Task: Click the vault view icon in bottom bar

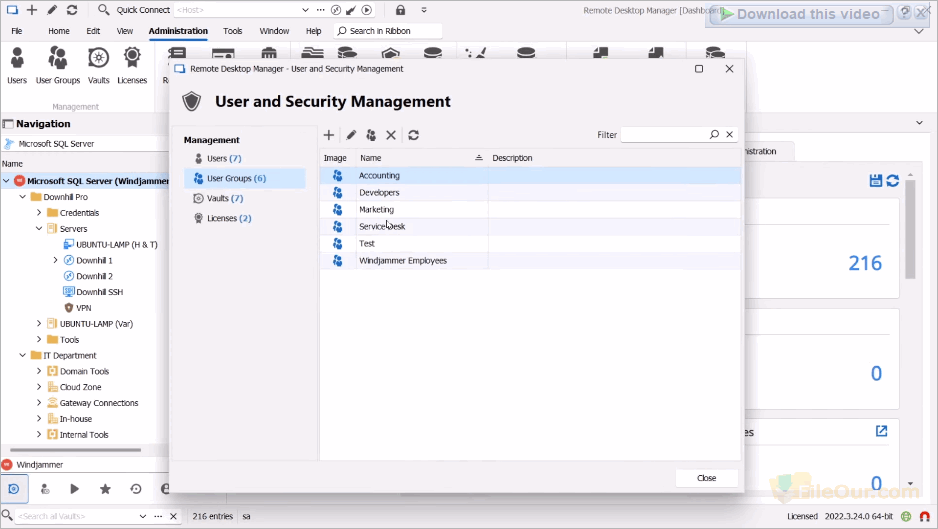Action: tap(14, 489)
